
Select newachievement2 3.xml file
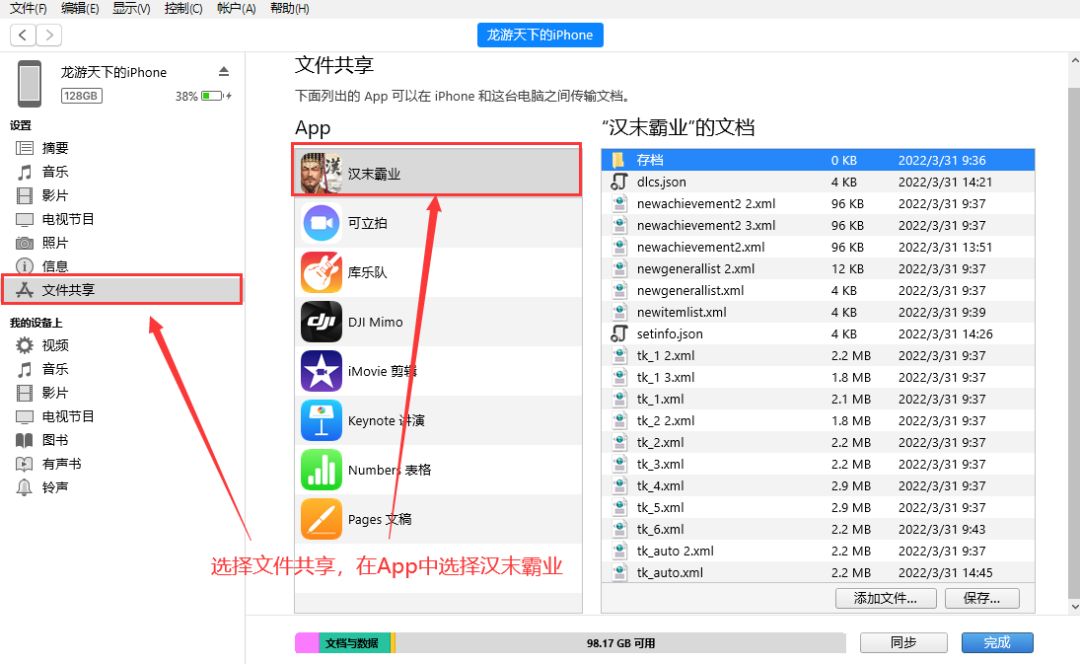point(818,225)
